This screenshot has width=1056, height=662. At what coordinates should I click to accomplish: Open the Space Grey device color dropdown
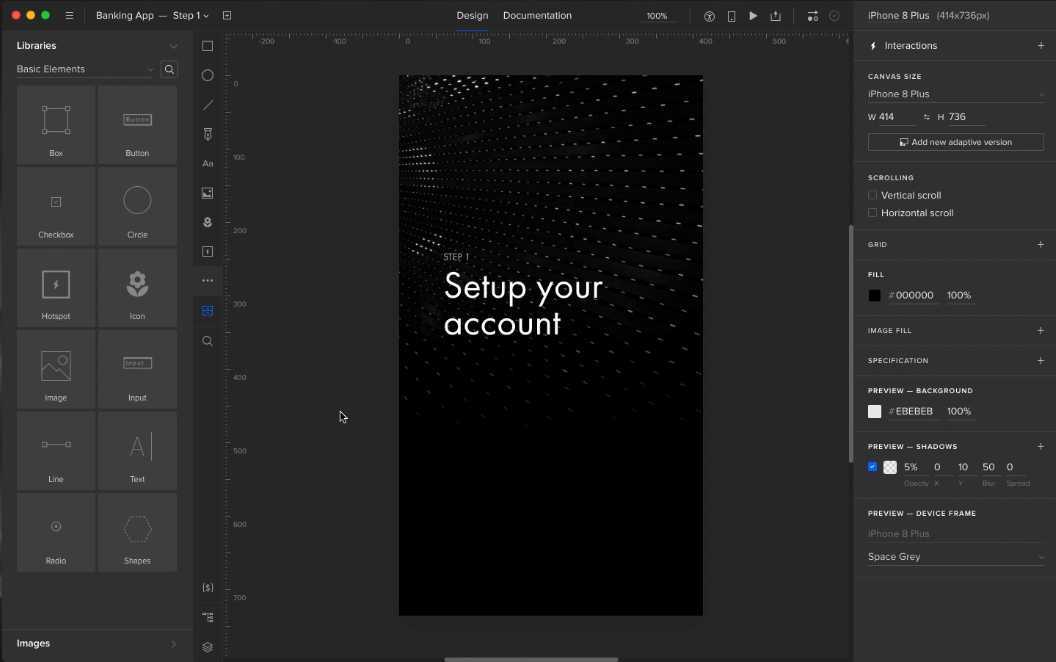tap(956, 557)
